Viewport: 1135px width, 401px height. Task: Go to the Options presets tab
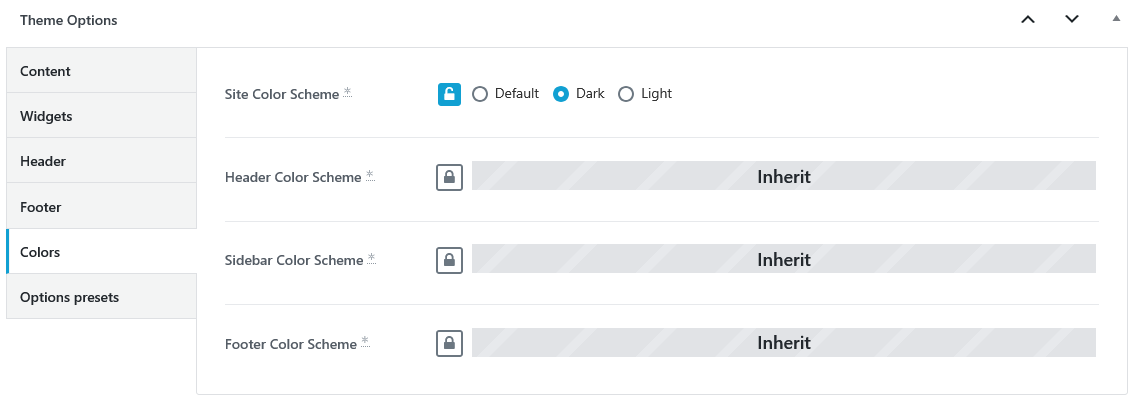tap(101, 297)
